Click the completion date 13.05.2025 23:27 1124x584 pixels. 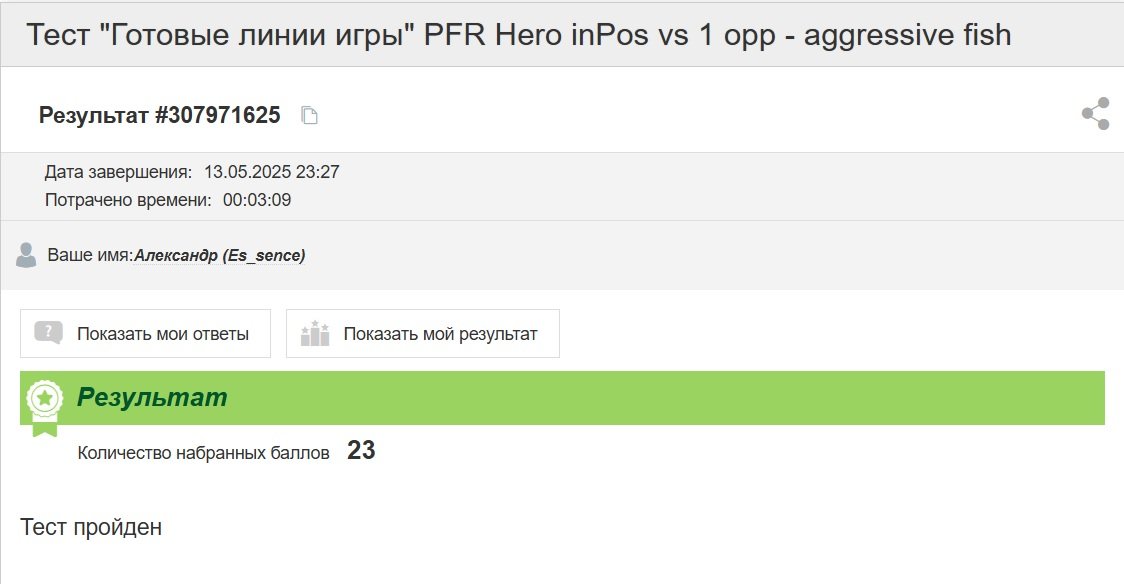click(272, 172)
